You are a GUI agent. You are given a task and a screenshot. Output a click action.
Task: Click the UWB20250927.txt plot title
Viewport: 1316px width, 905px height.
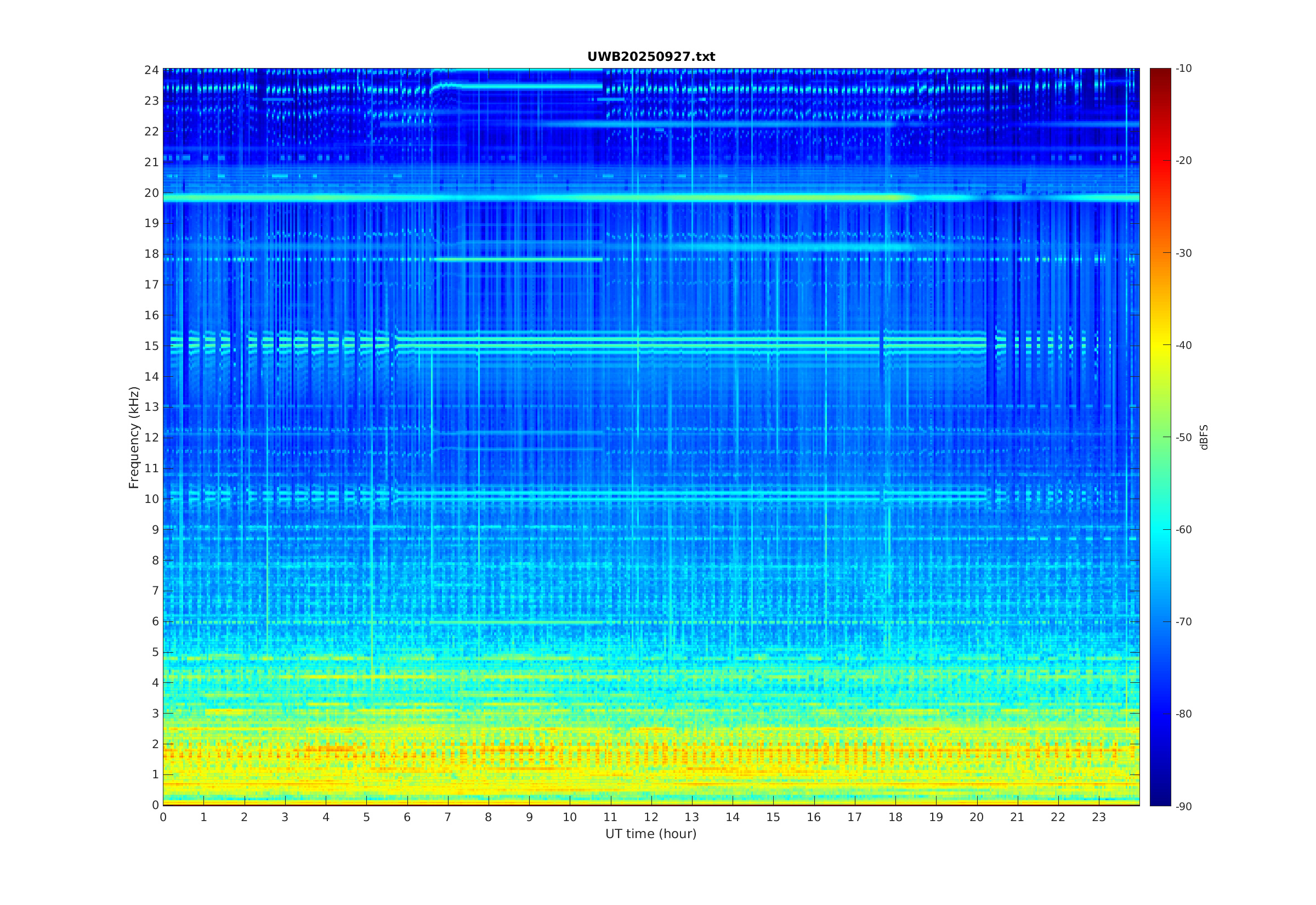tap(651, 56)
